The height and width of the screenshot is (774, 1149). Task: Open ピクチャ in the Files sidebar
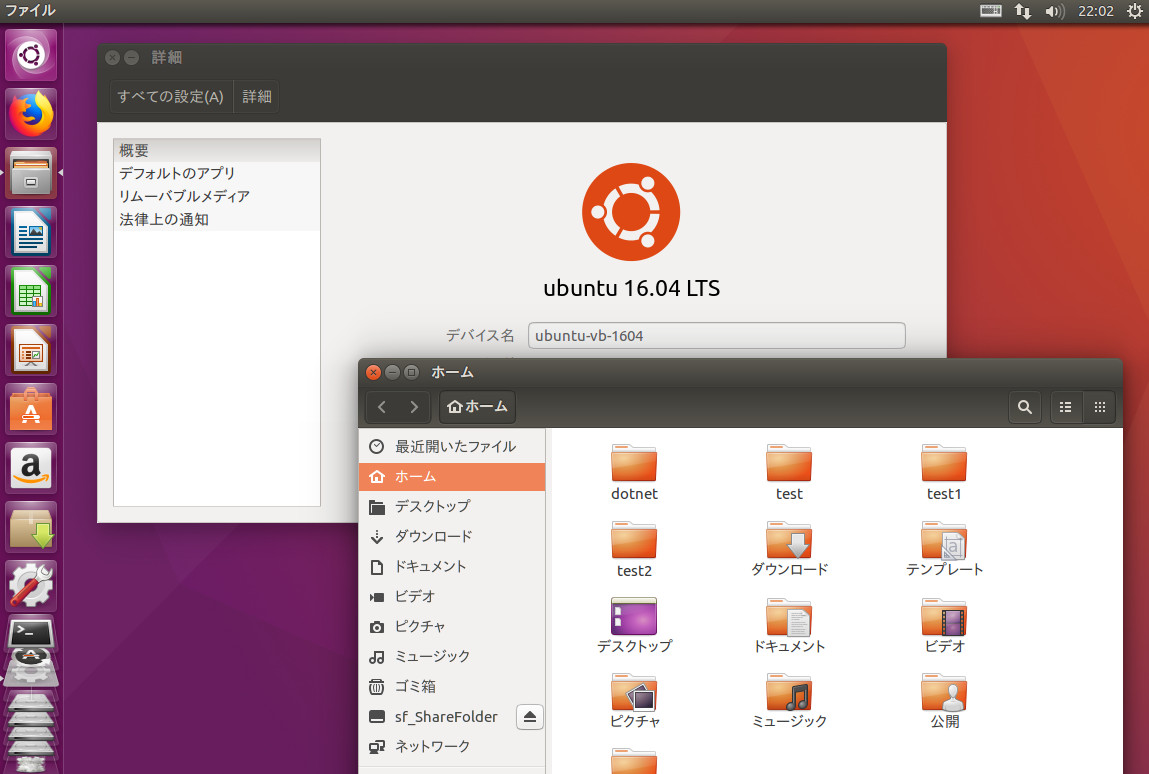452,627
